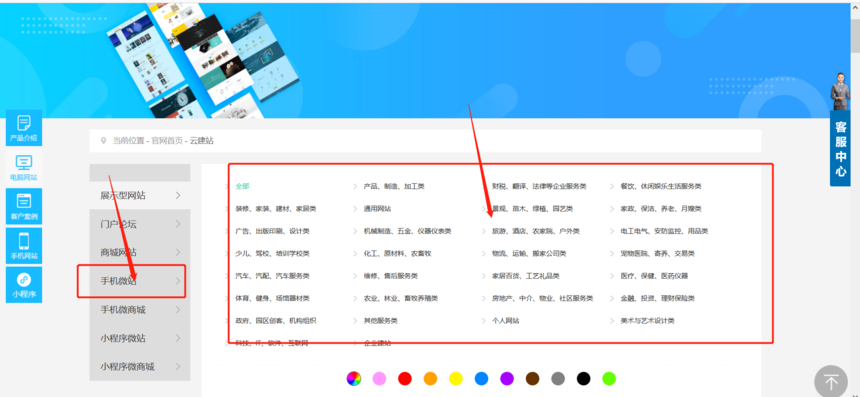Filter by 物流、运输、搬家公司类
This screenshot has height=397, width=860.
pos(529,254)
